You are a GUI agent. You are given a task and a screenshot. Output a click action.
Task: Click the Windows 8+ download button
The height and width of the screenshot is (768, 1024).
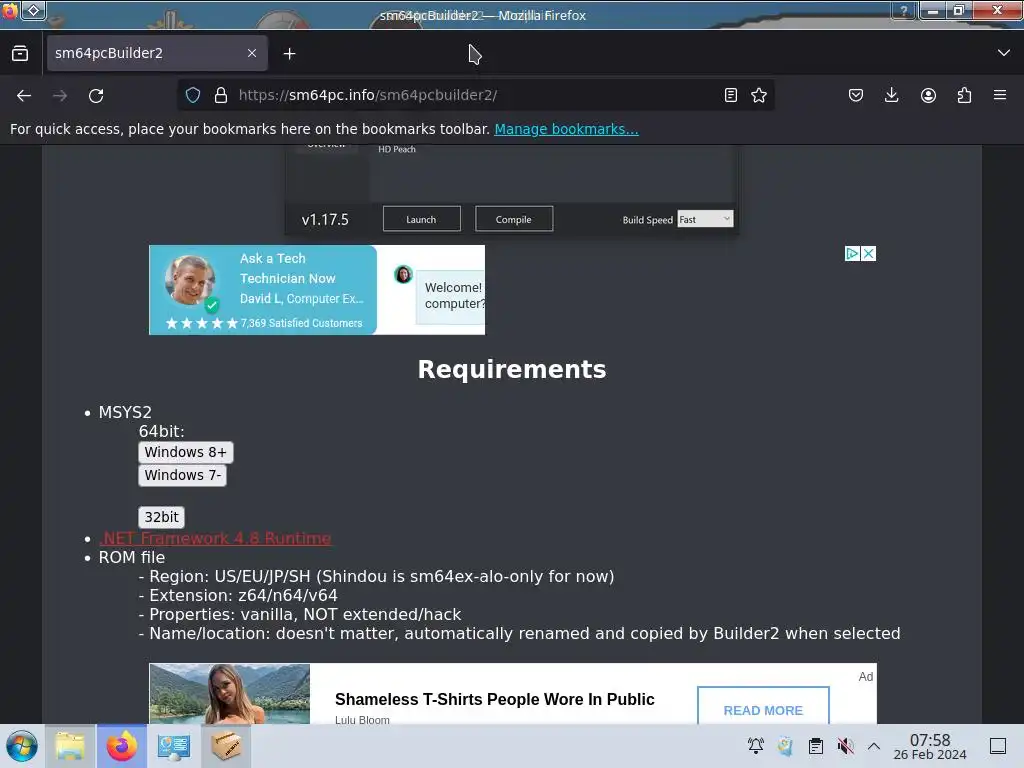(x=185, y=452)
